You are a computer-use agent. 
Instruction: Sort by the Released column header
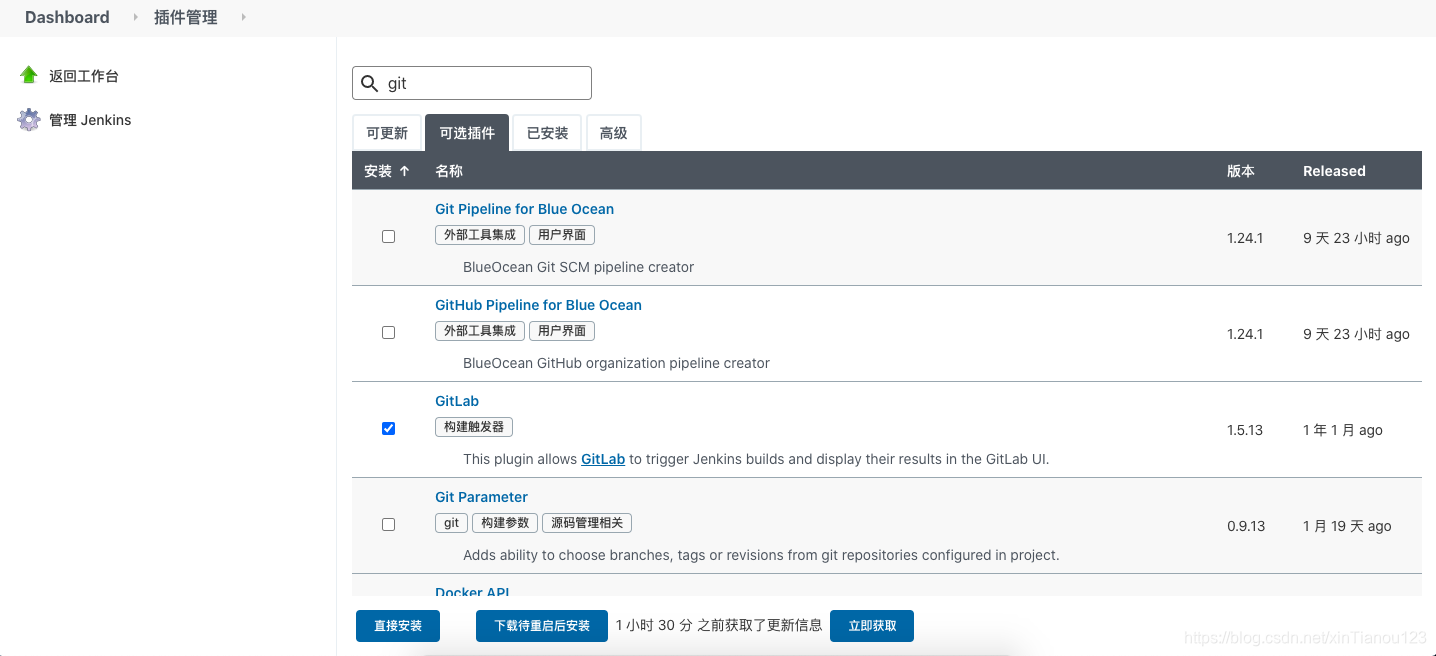click(1334, 171)
